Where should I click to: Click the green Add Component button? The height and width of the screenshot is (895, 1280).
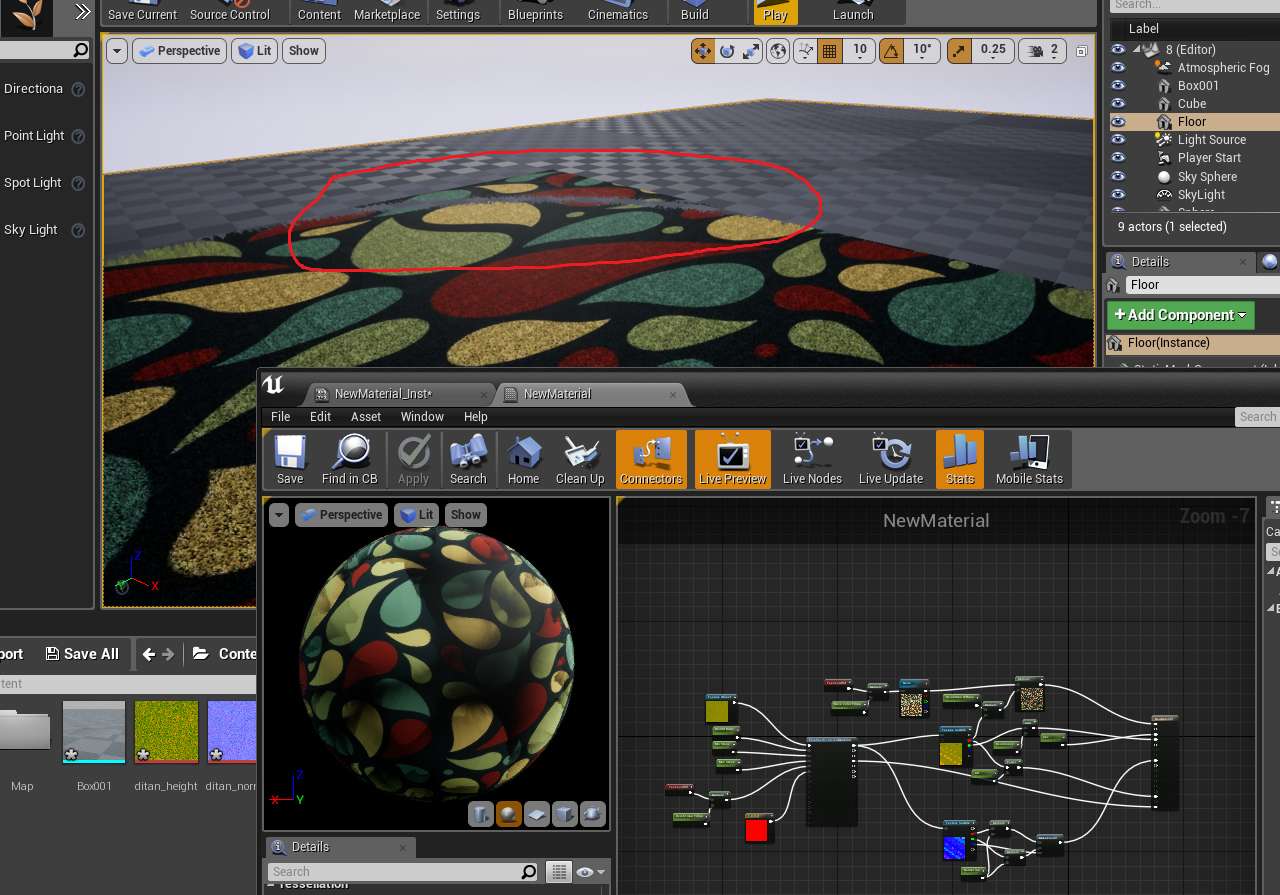pos(1180,315)
